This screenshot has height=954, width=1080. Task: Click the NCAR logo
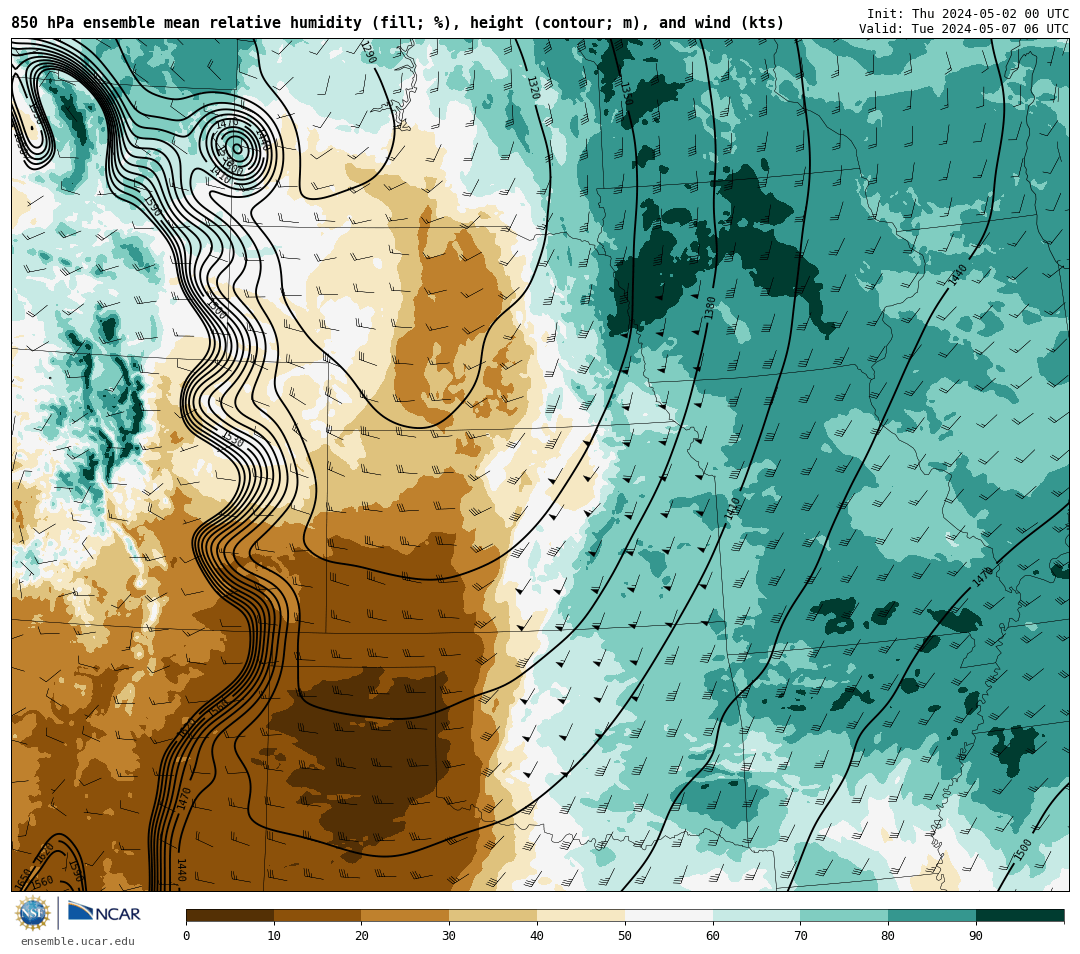click(x=104, y=913)
